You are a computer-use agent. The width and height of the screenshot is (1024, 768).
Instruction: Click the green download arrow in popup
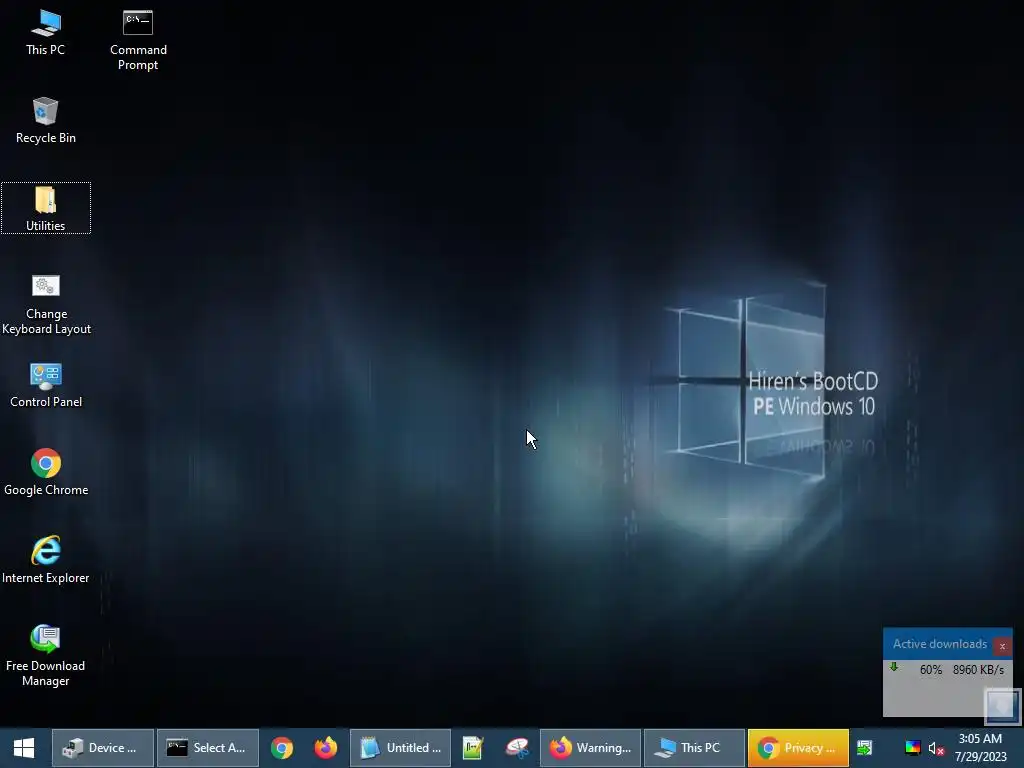coord(894,667)
